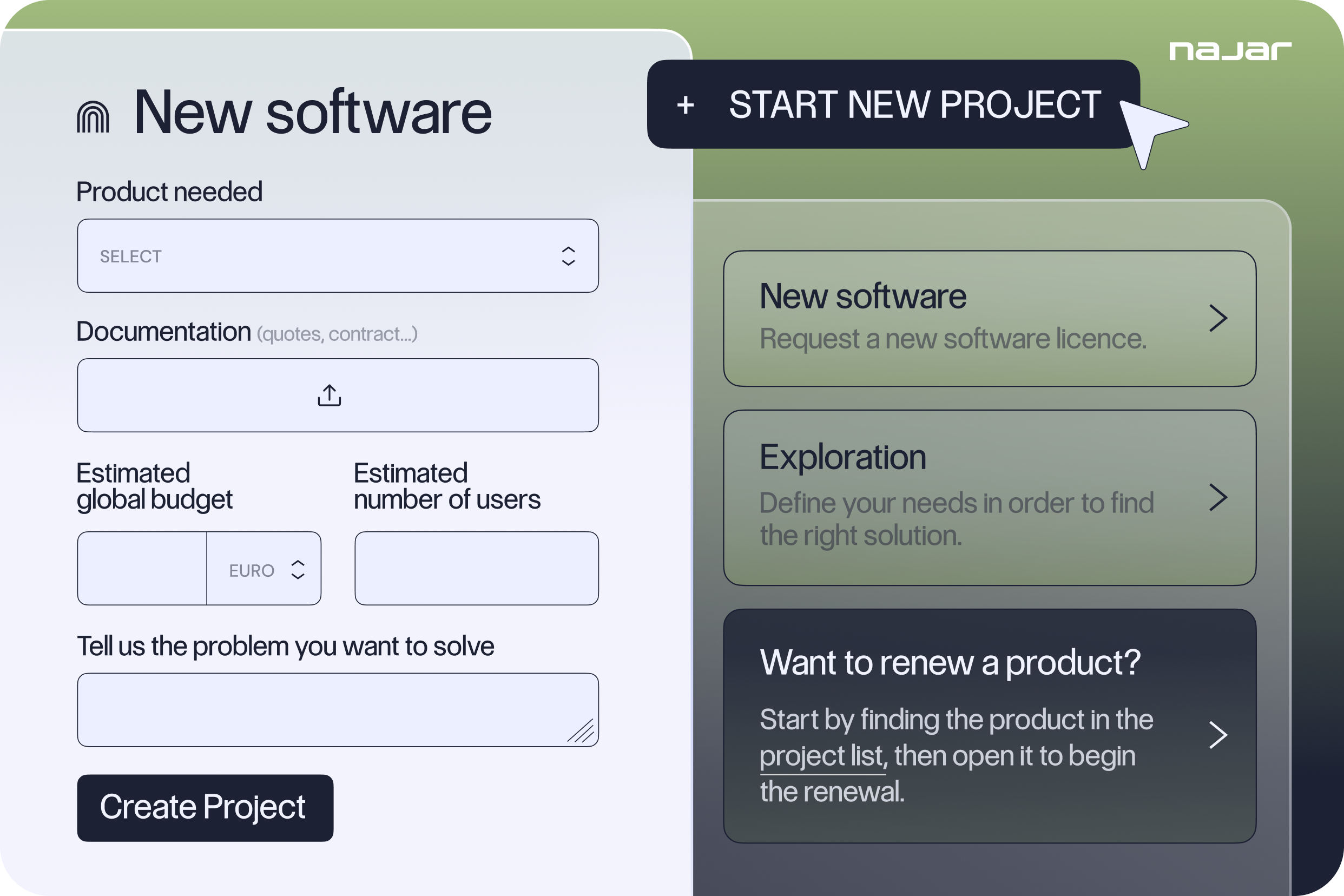
Task: Click the arrow on Exploration card
Action: click(x=1218, y=497)
